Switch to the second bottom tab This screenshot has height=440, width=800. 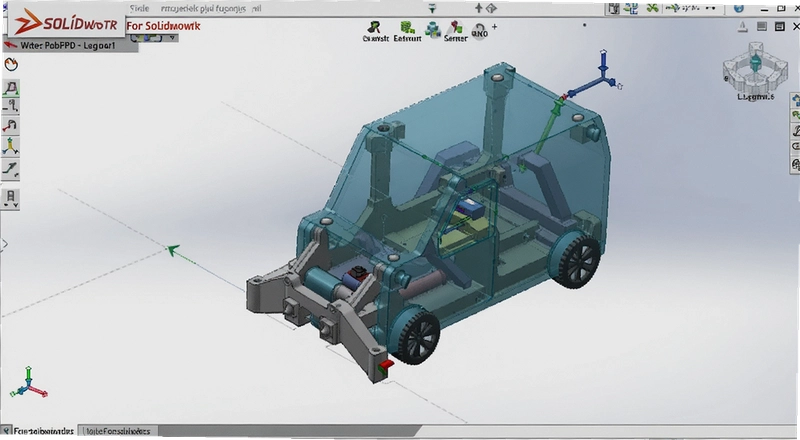[x=118, y=431]
